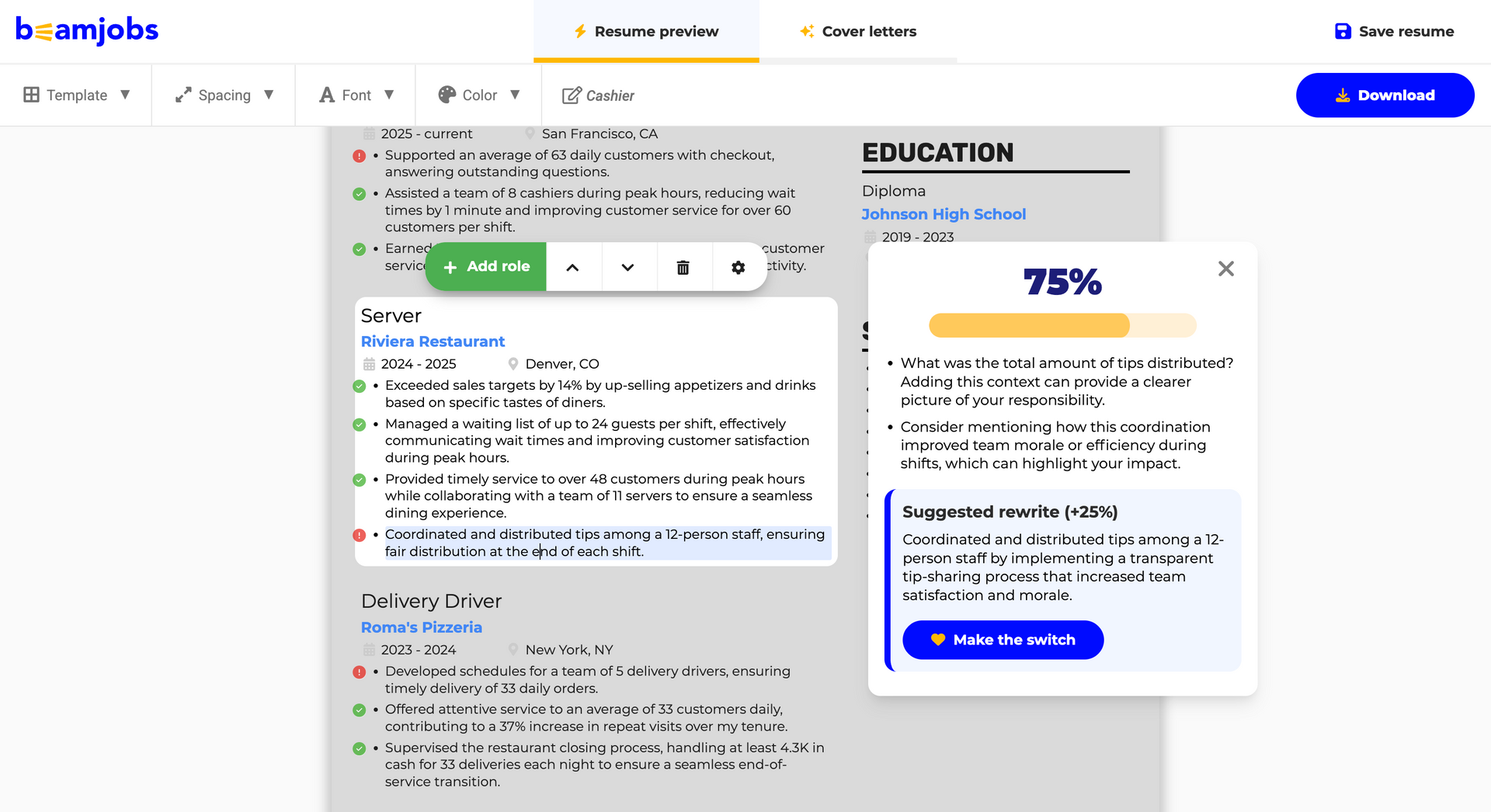
Task: Click the lightning bolt Resume preview icon
Action: 580,31
